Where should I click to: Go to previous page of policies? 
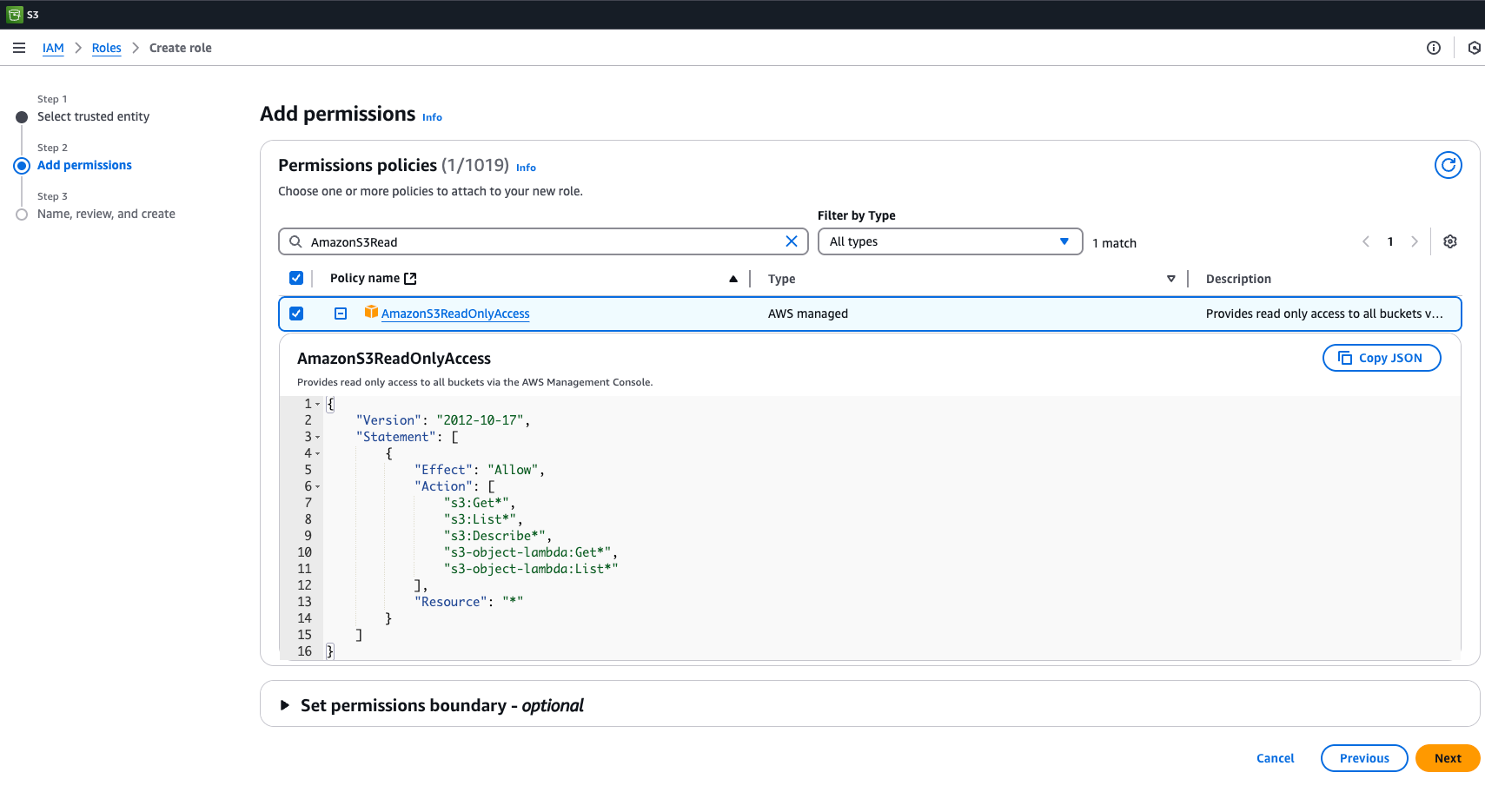(1366, 241)
